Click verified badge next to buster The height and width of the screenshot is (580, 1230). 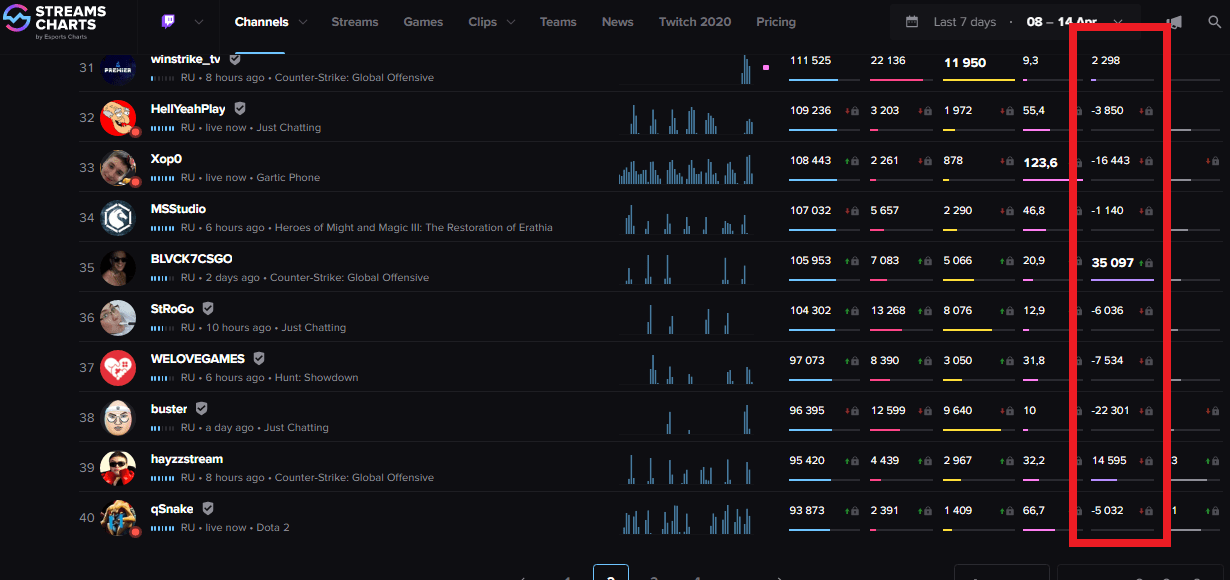tap(201, 408)
